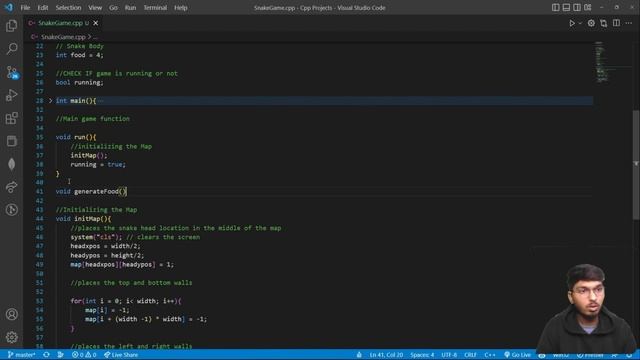The image size is (640, 360).
Task: Open the Explorer view in activity bar
Action: coord(11,26)
